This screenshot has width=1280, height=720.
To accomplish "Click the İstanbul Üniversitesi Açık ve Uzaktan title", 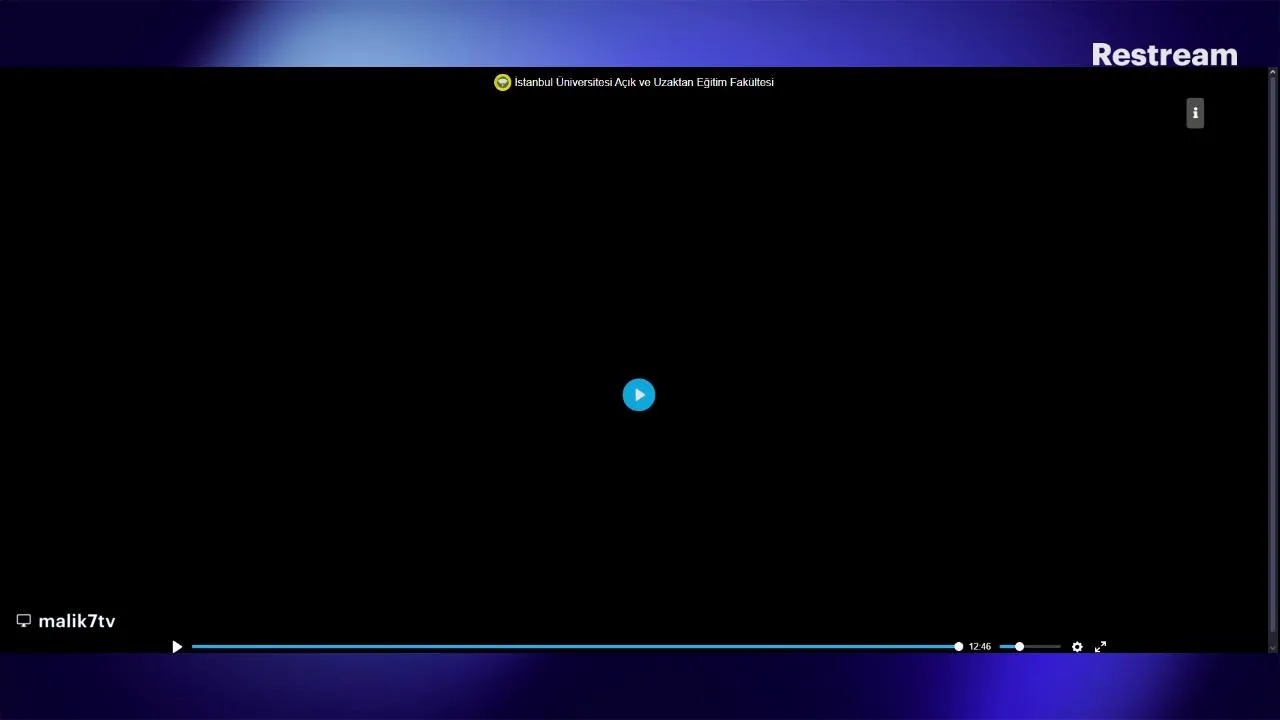I will 644,82.
